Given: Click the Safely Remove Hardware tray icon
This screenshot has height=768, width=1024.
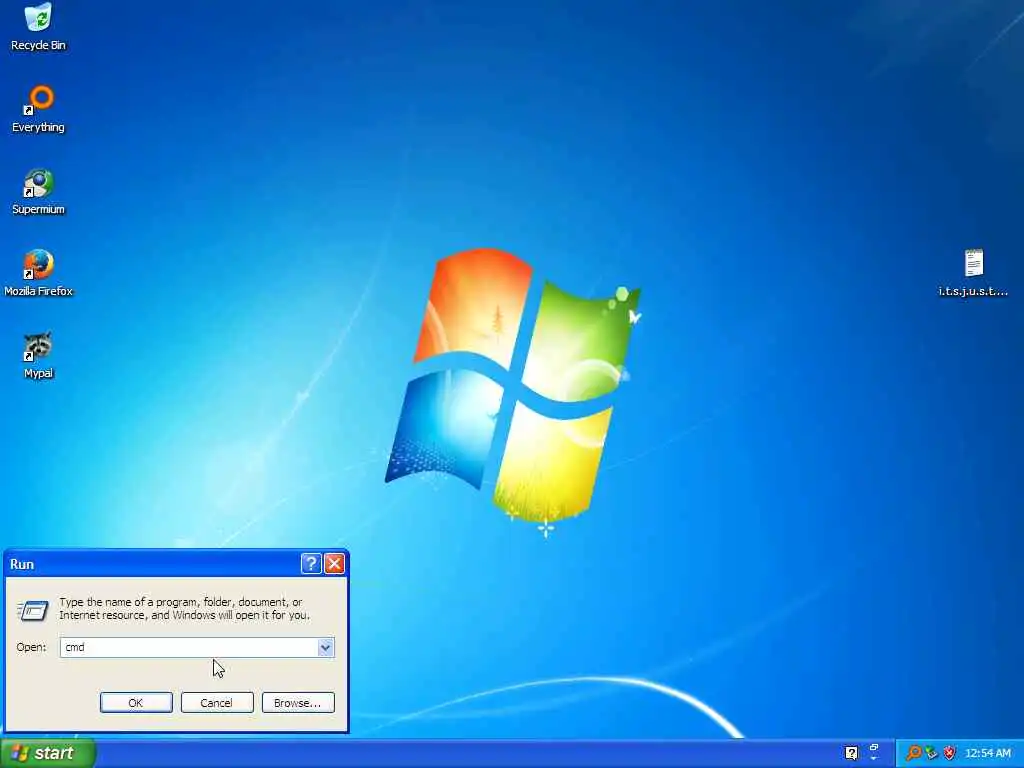Looking at the screenshot, I should click(x=931, y=753).
